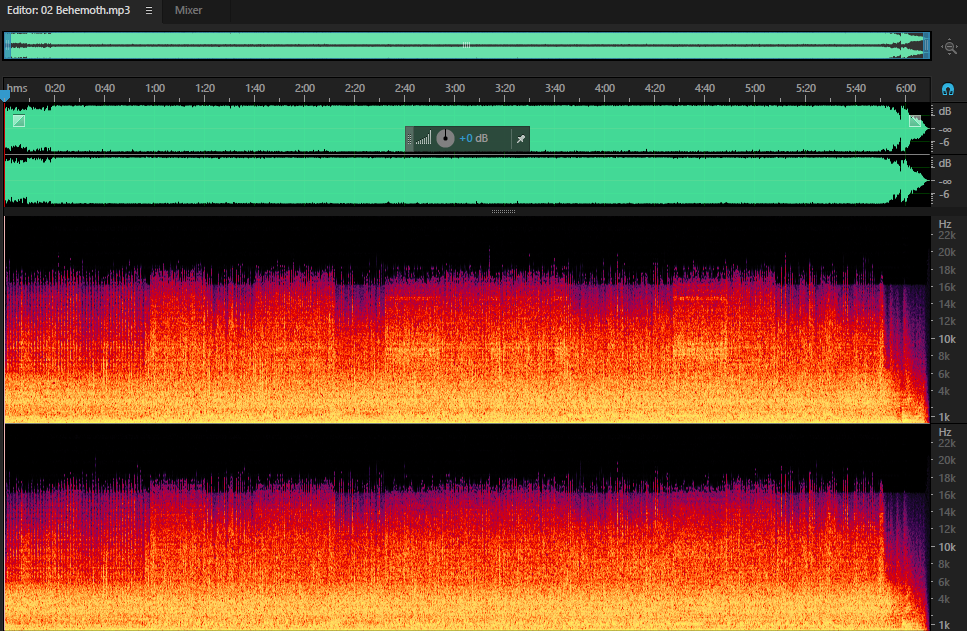Click the left channel dB scale label
Screen dimensions: 967x631
945,112
